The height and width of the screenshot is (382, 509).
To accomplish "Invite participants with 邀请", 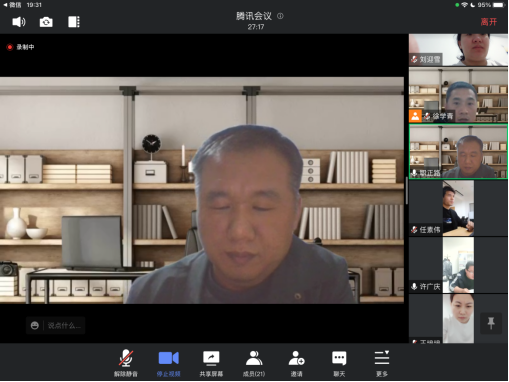I will 297,363.
